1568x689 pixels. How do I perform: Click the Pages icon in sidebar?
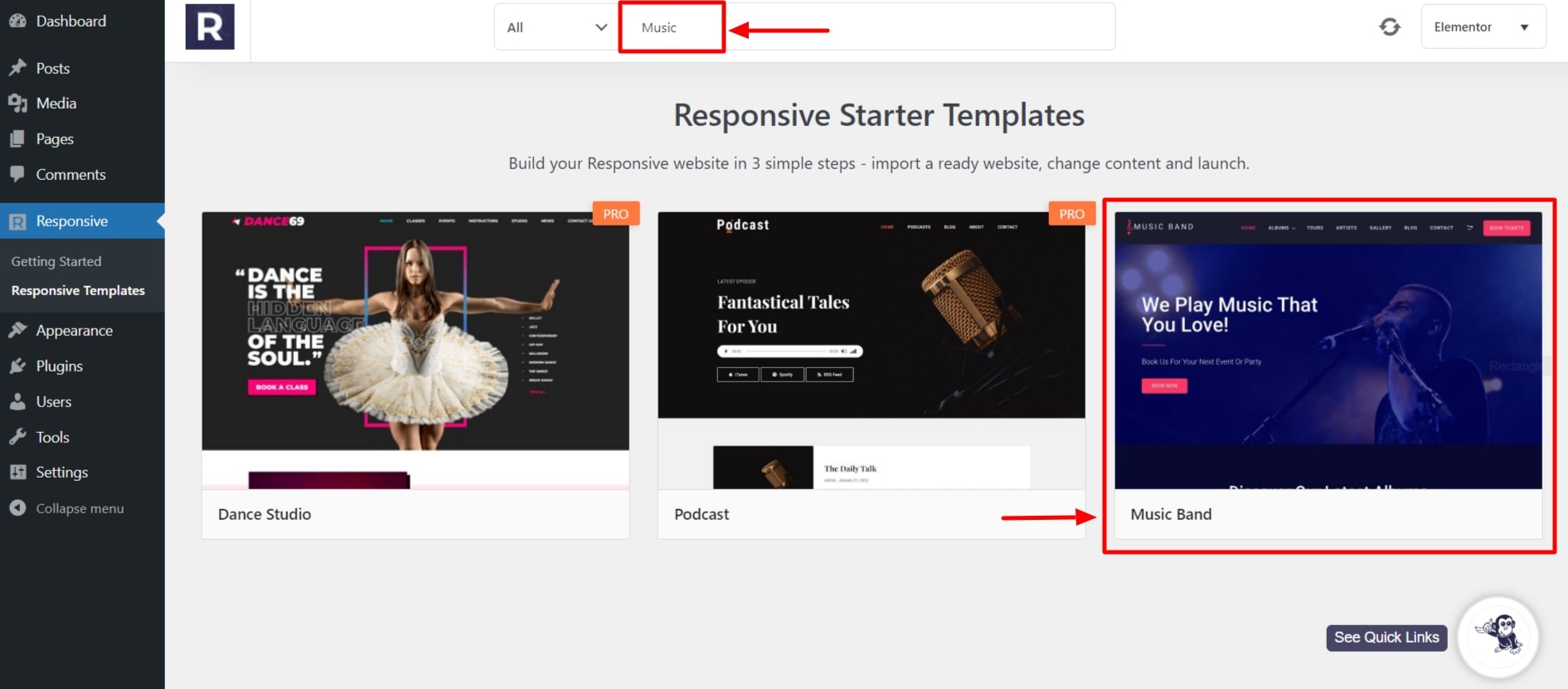(17, 138)
